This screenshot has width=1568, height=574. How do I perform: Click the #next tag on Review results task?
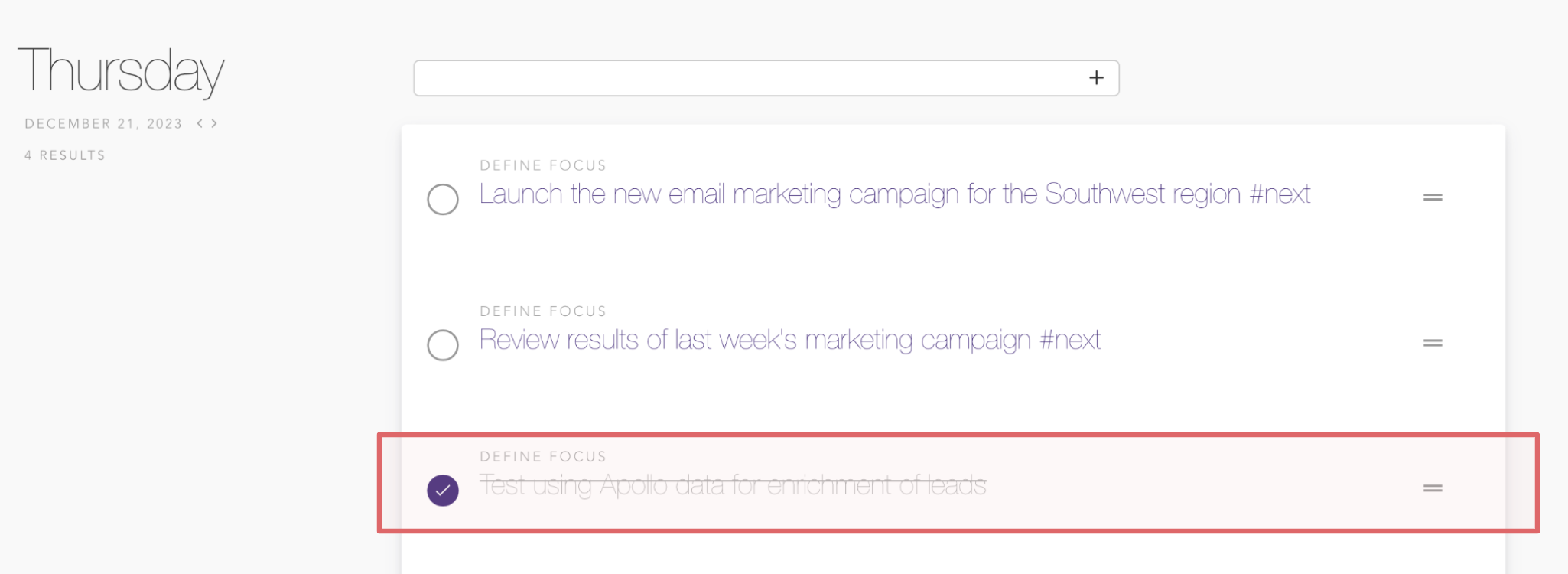pyautogui.click(x=1070, y=340)
